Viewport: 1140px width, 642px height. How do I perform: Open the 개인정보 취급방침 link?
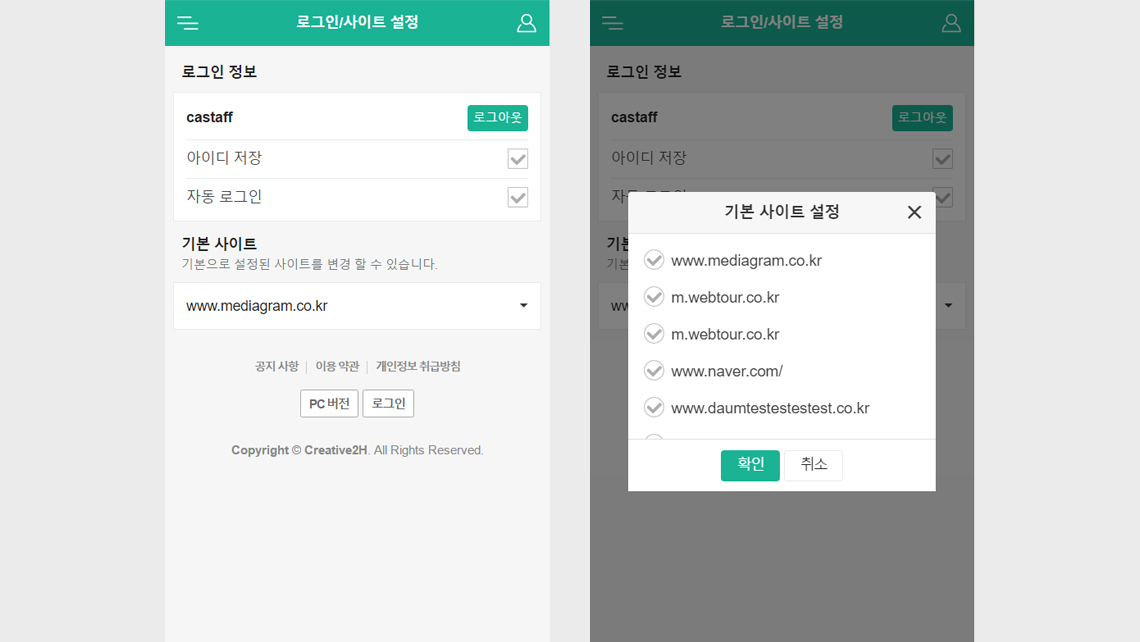(x=418, y=367)
